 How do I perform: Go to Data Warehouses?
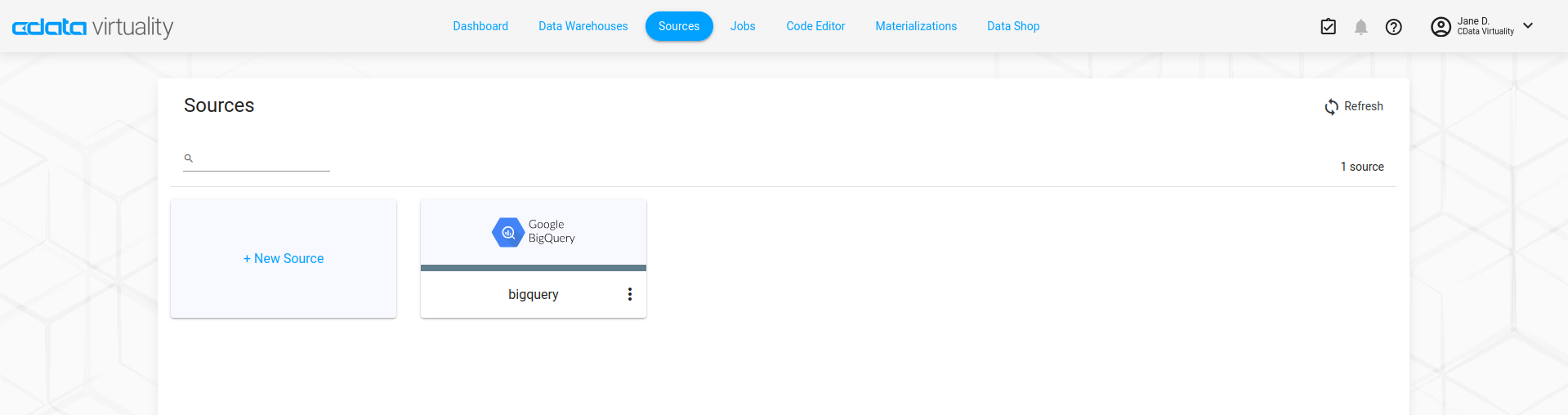(583, 26)
